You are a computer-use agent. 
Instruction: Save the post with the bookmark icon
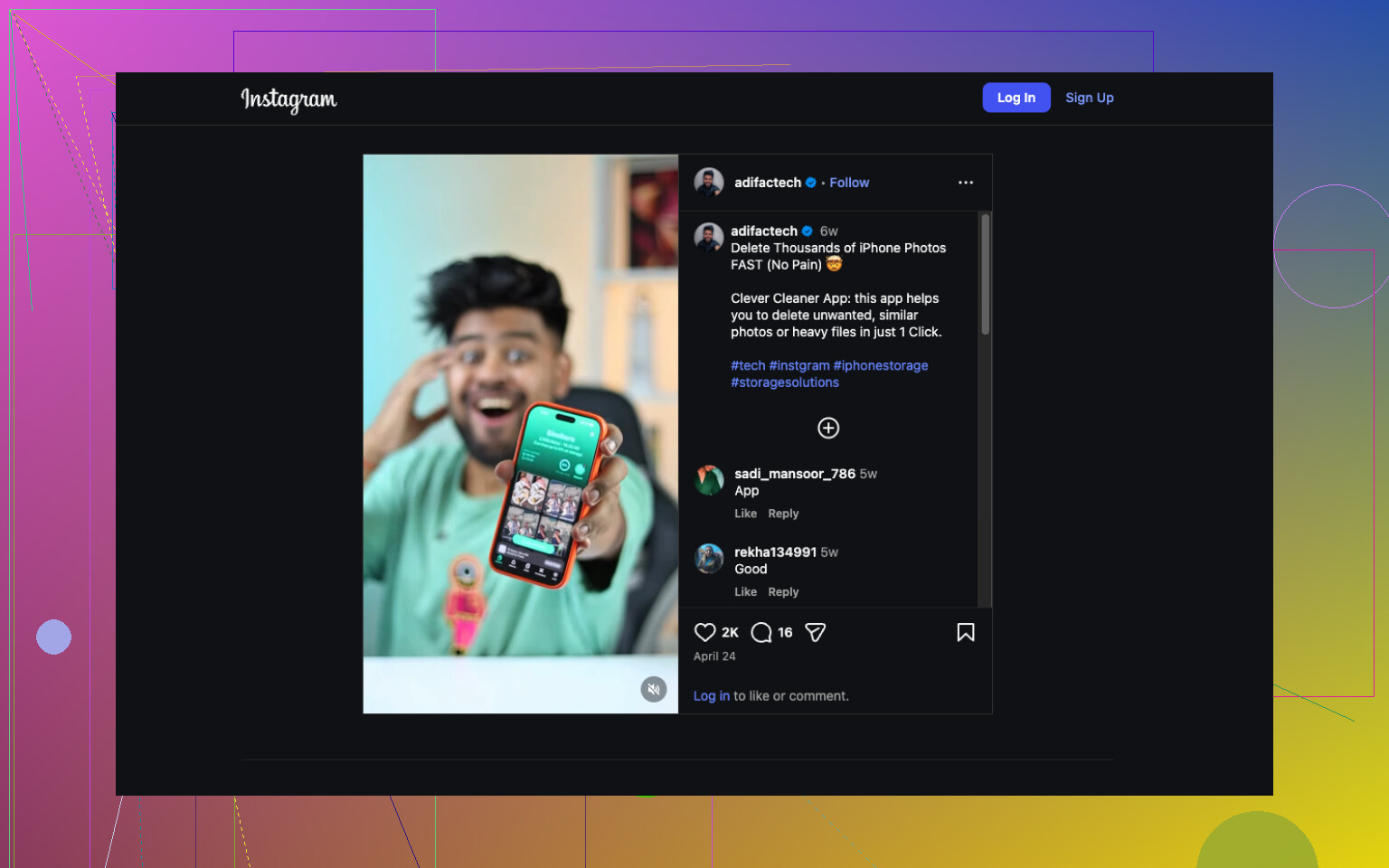click(x=966, y=633)
